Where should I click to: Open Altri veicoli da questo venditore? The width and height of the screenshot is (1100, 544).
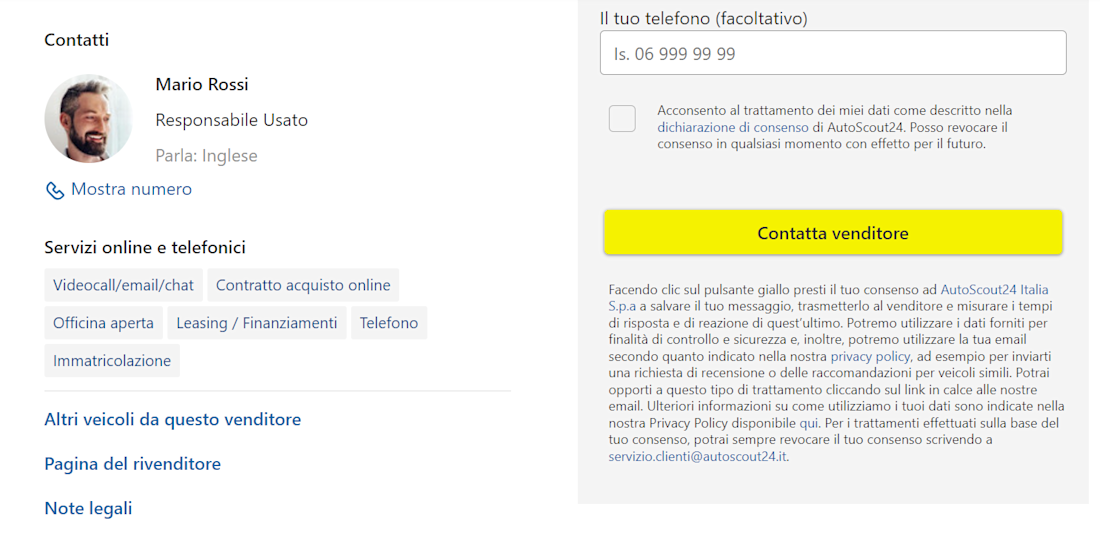(x=173, y=420)
